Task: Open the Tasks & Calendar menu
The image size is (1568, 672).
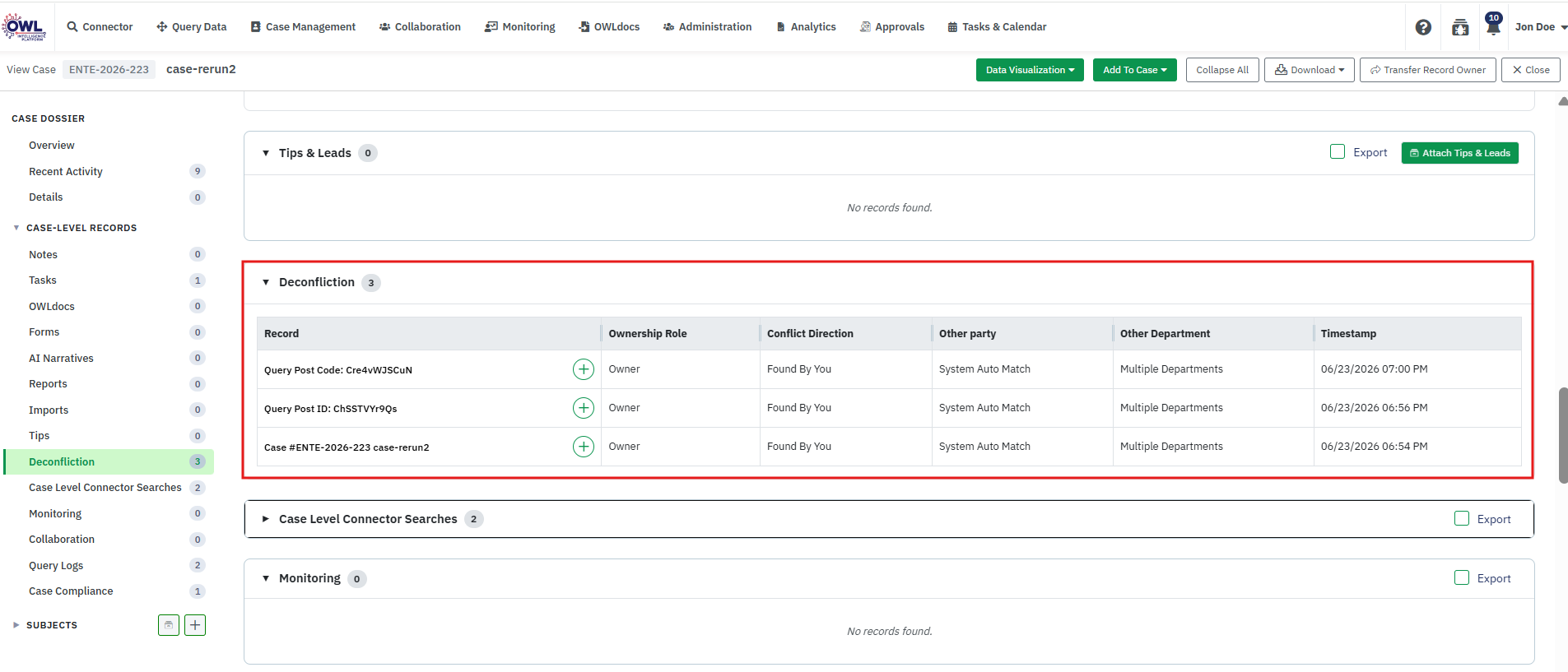Action: click(x=998, y=27)
